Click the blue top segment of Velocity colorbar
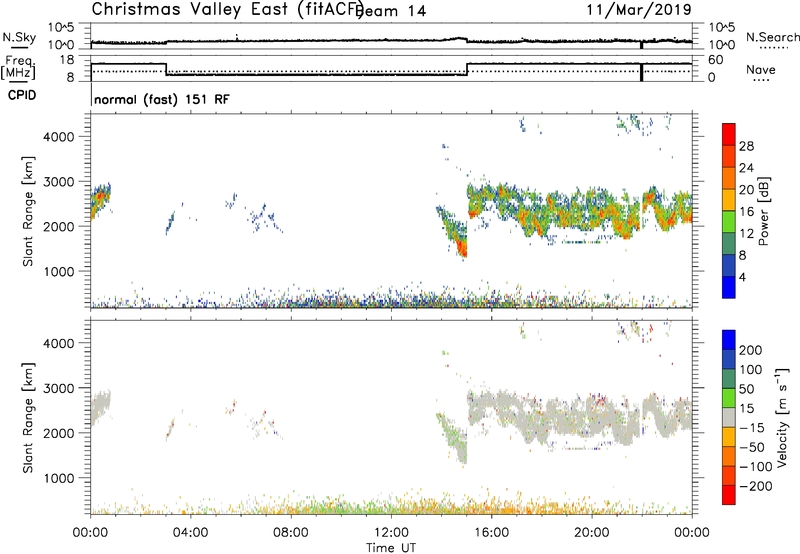The width and height of the screenshot is (800, 554). click(x=729, y=340)
